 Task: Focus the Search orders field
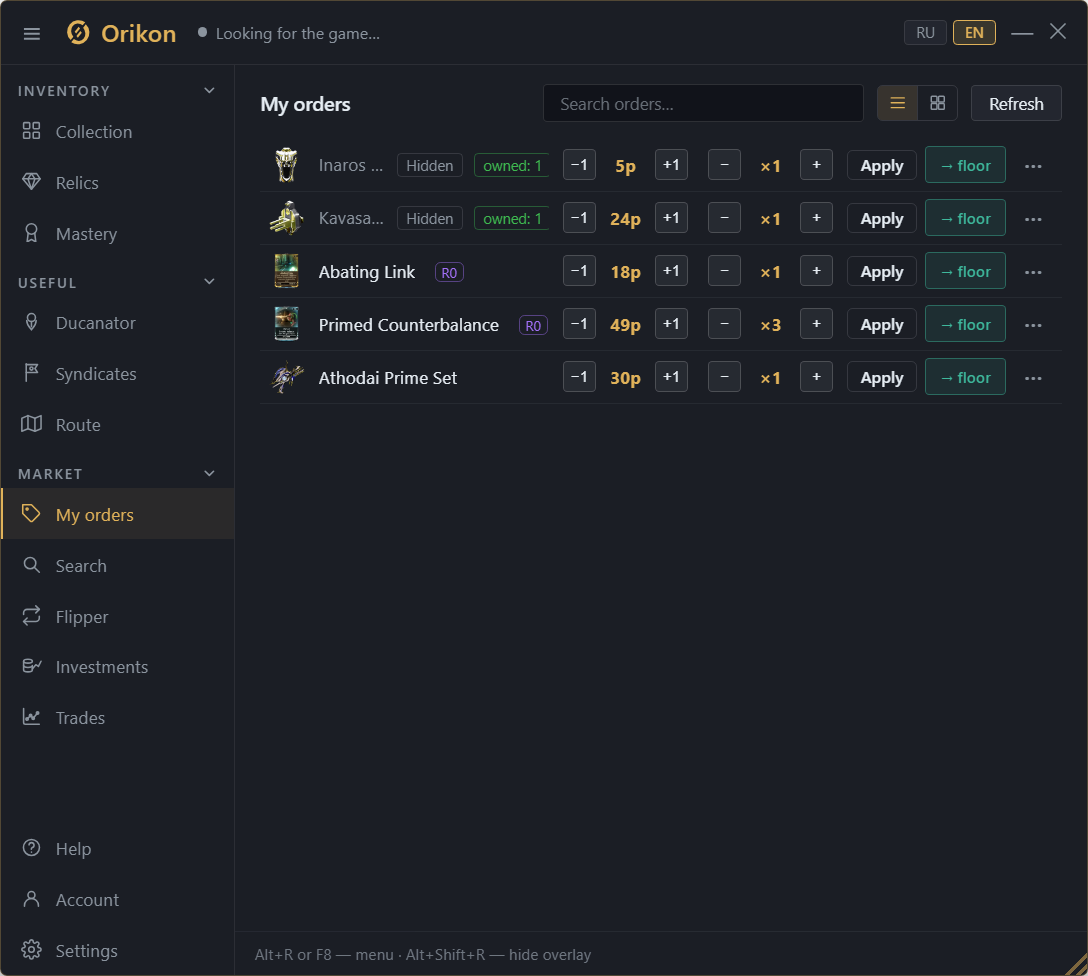click(703, 103)
